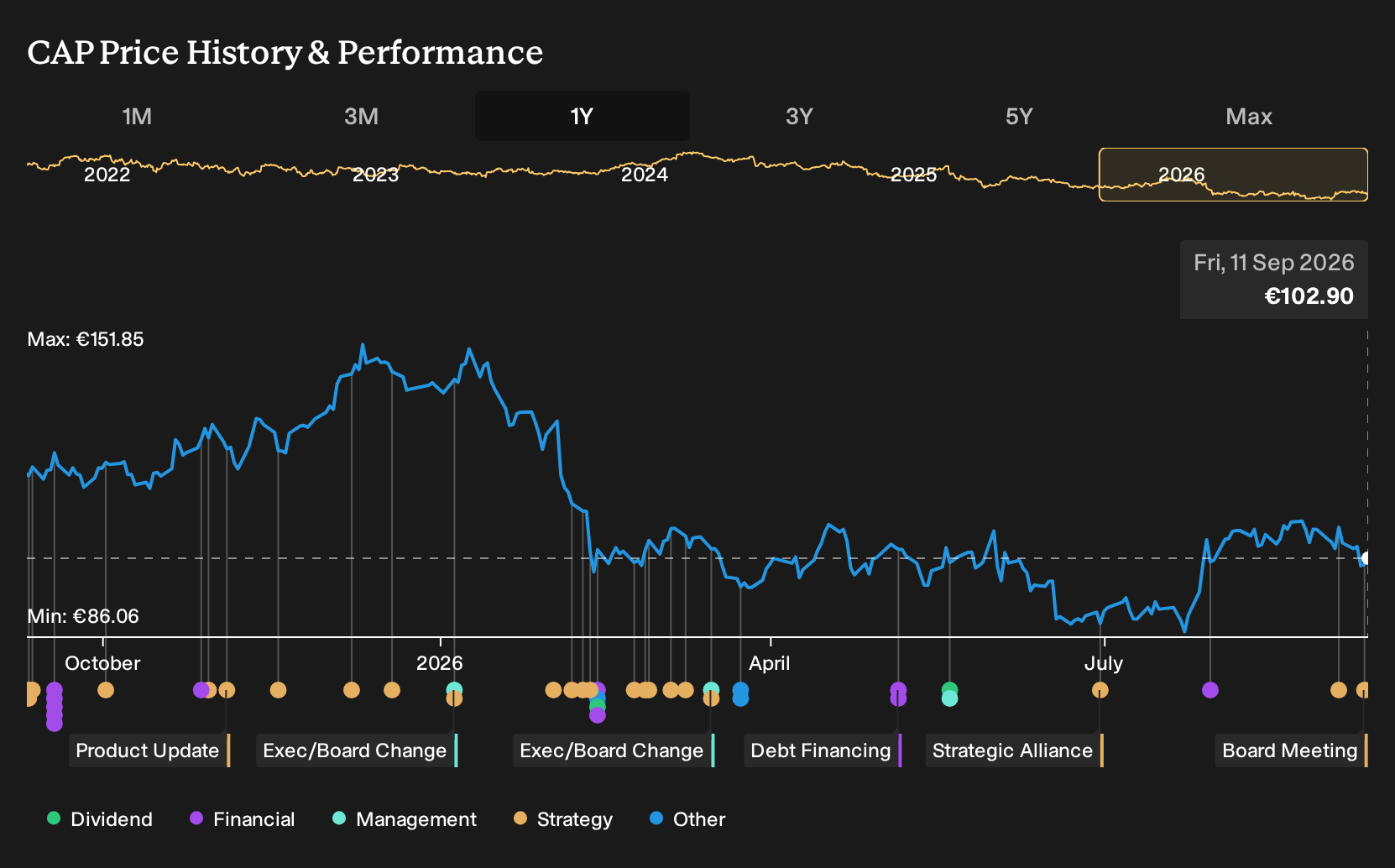This screenshot has width=1395, height=868.
Task: Click the white current-price dot on chart
Action: pyautogui.click(x=1366, y=558)
